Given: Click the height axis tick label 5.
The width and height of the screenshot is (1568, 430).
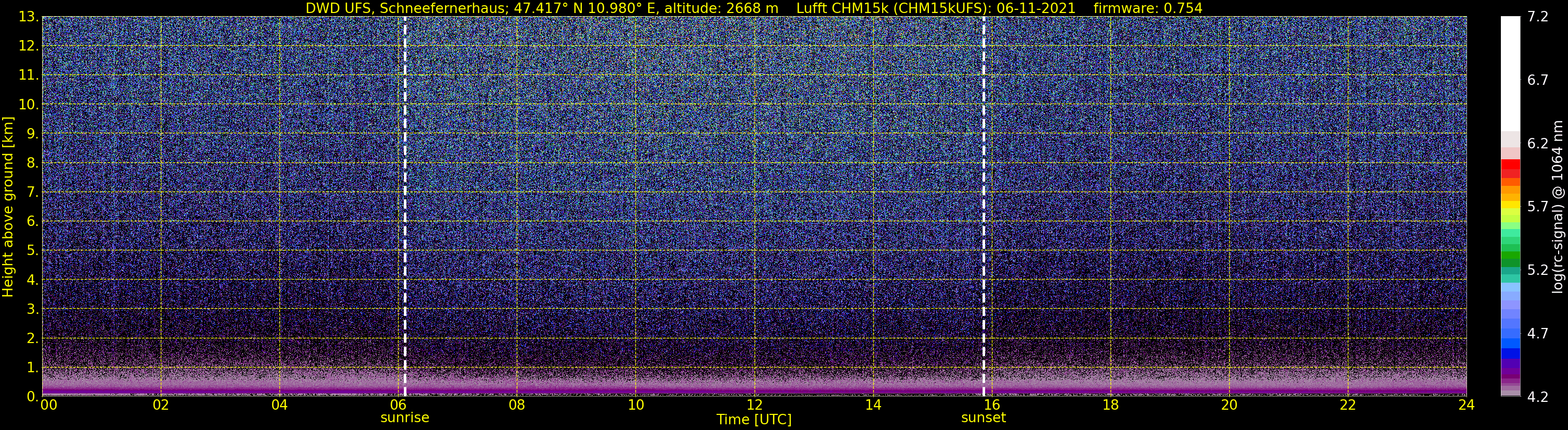Looking at the screenshot, I should coord(32,250).
